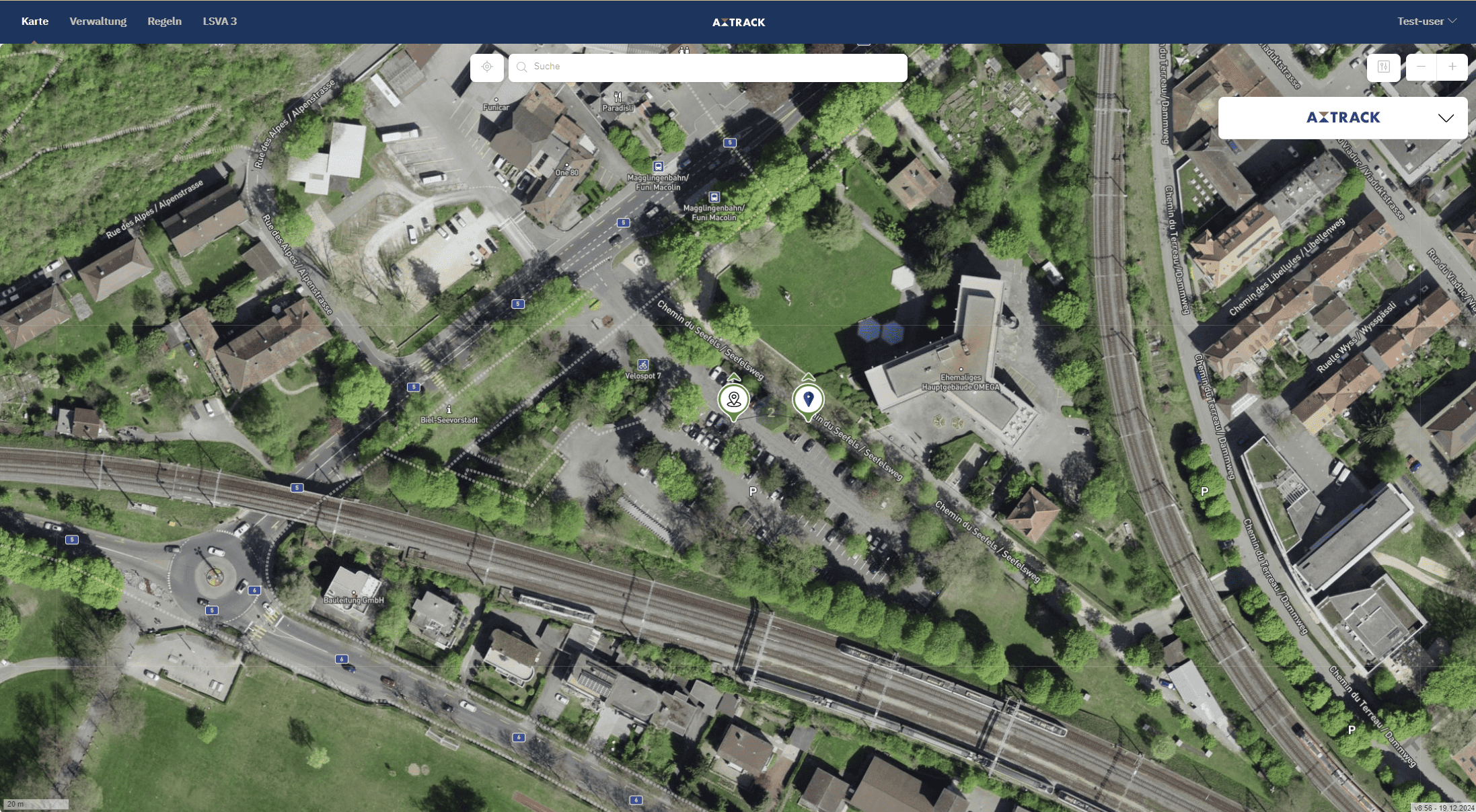Click the AXTRACK logo in header
Screen dimensions: 1476x812
[739, 22]
